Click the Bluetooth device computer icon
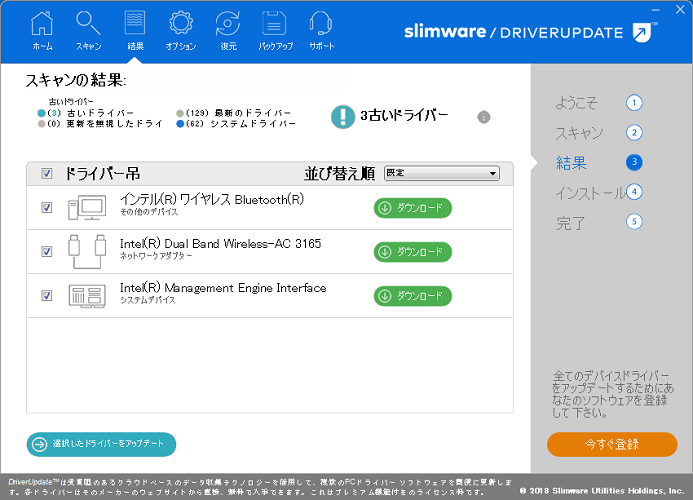This screenshot has width=693, height=500. click(x=87, y=207)
